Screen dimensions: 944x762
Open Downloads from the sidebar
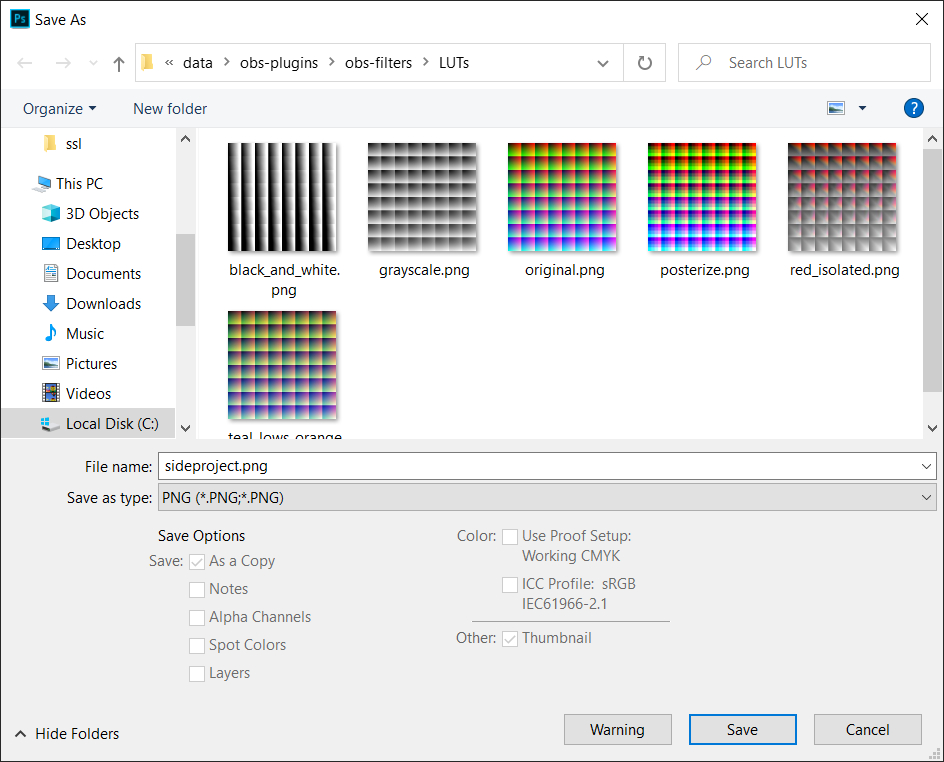point(103,303)
